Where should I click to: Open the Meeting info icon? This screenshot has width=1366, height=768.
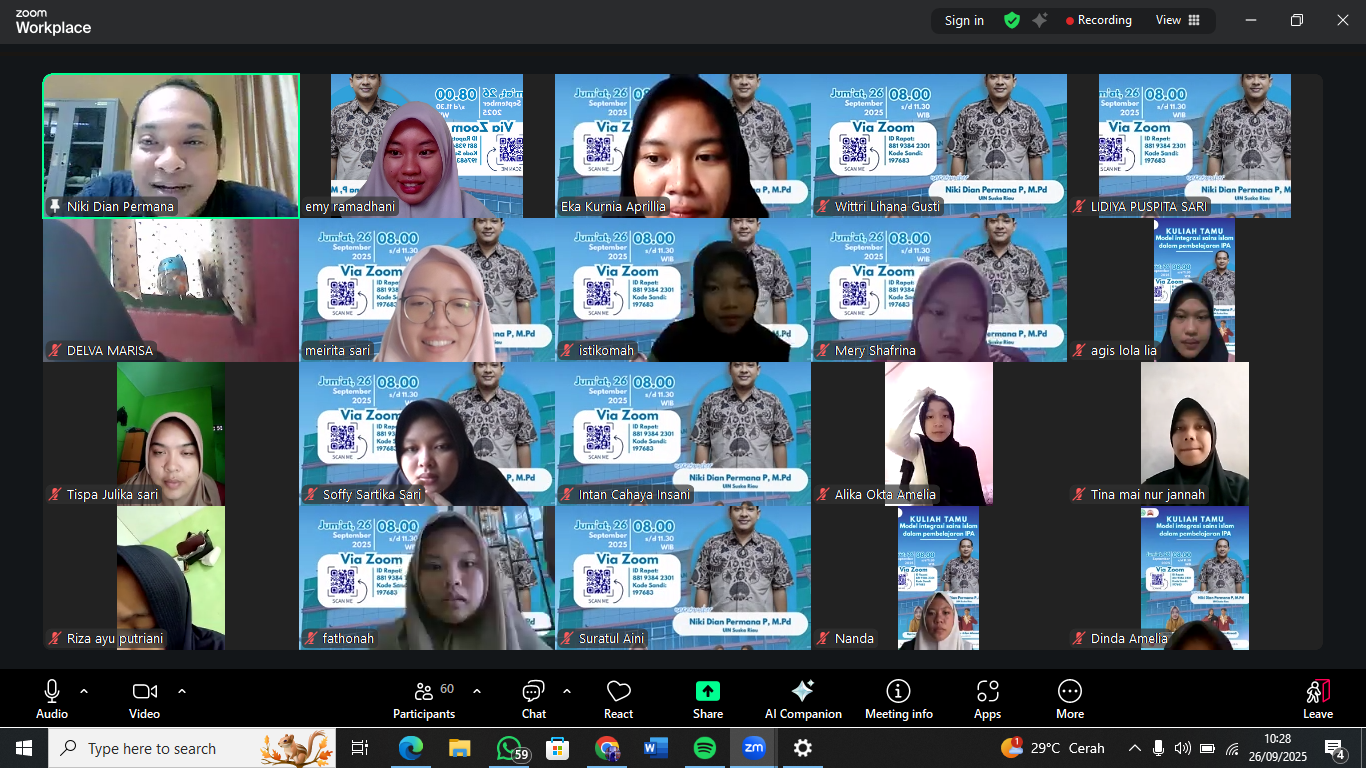tap(898, 692)
